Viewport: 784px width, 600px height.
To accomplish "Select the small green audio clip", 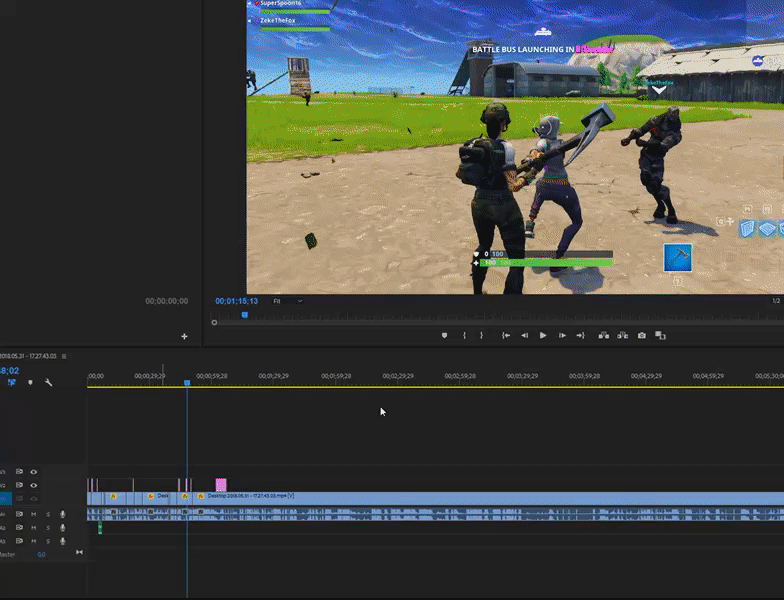I will point(100,528).
